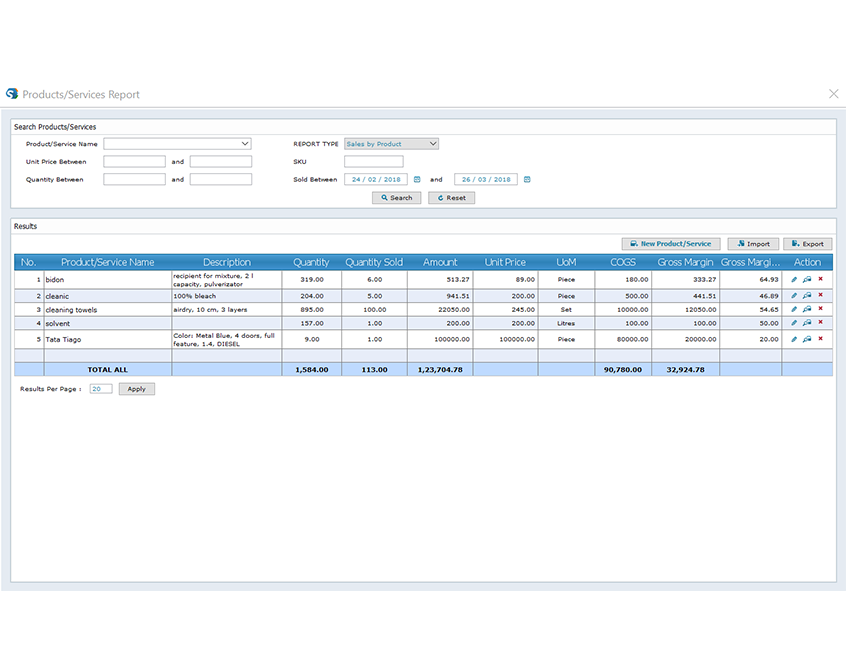Click the New Product/Service button
Screen dimensions: 846x671
point(670,244)
